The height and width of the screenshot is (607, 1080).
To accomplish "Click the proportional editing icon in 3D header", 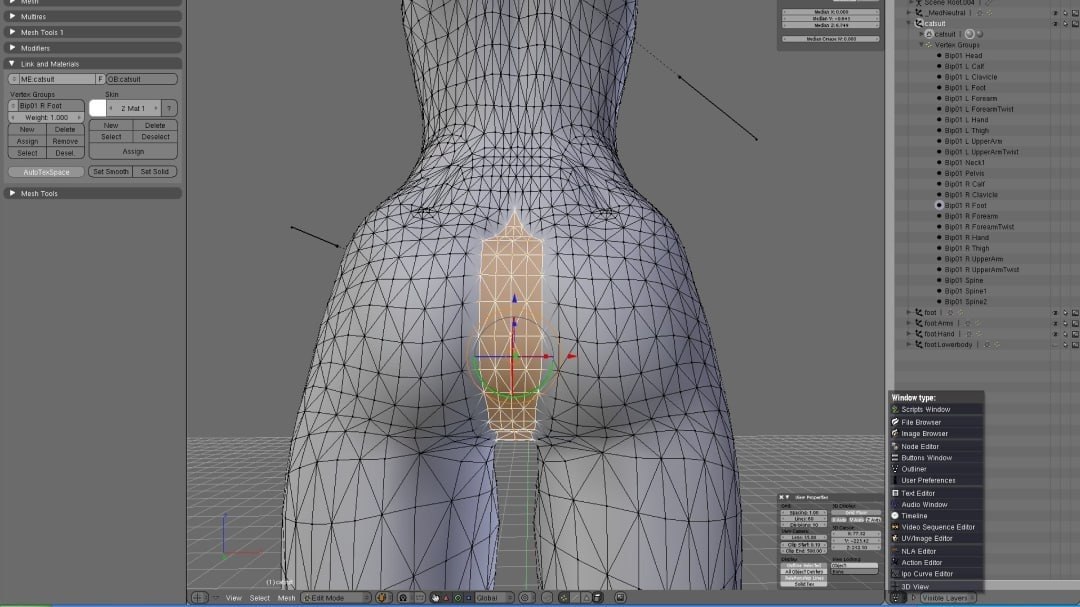I will tap(525, 597).
